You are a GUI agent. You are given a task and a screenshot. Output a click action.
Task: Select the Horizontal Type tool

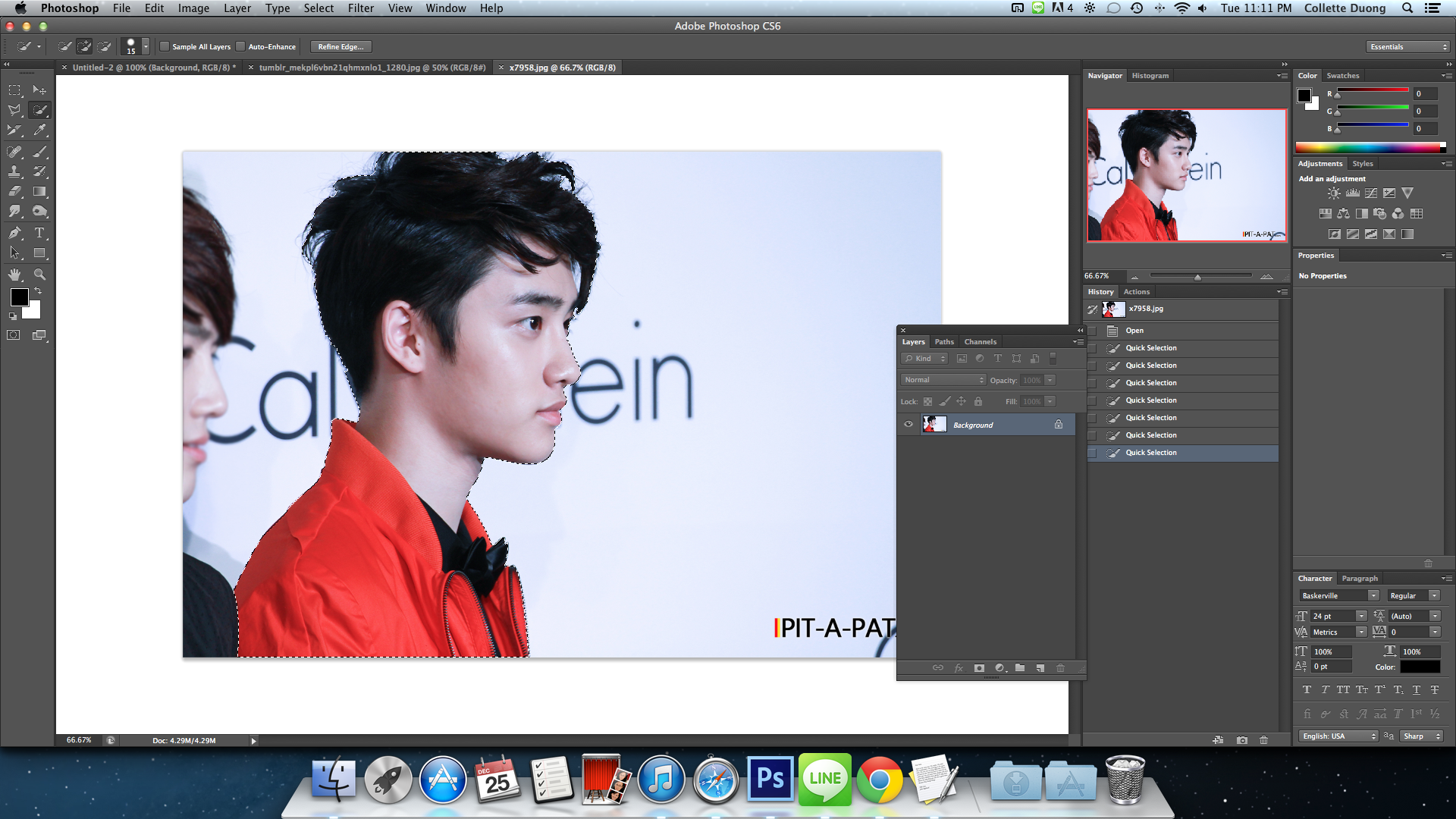coord(40,233)
